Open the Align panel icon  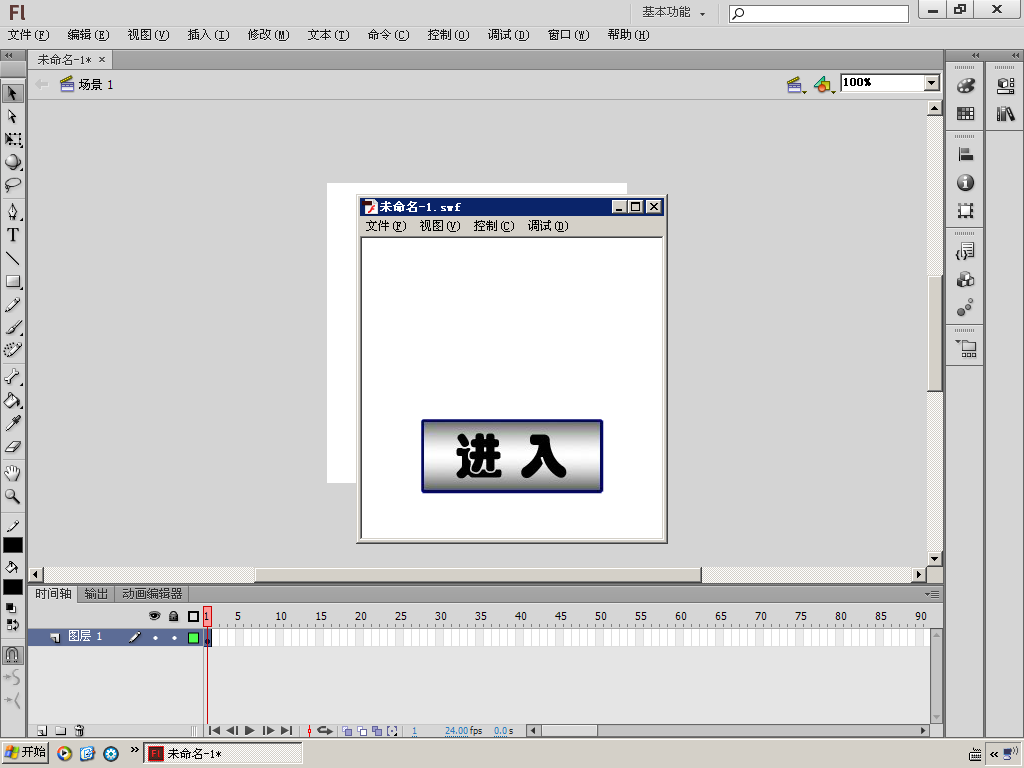(965, 155)
